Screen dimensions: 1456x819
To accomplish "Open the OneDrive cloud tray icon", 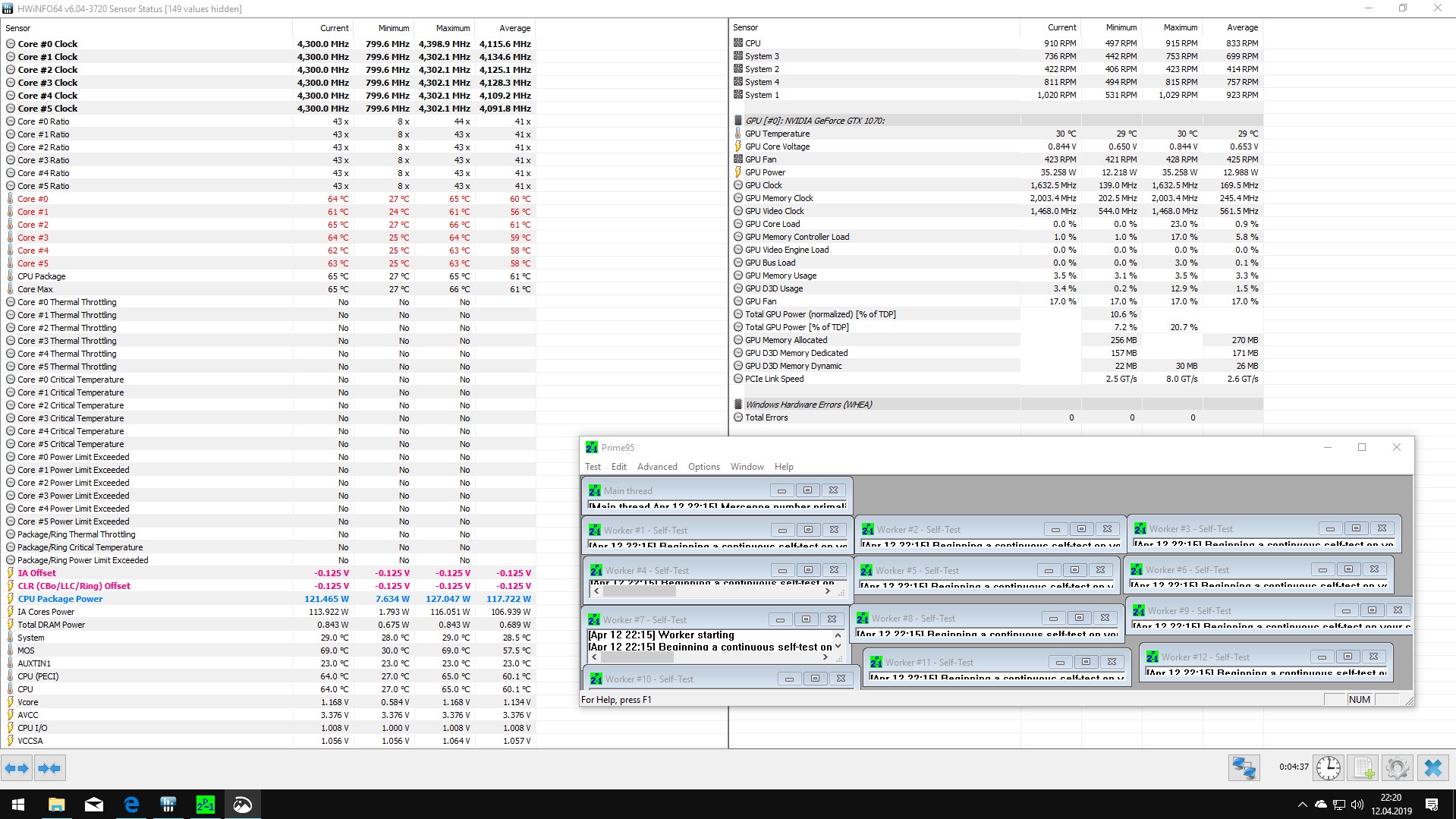I will click(1321, 805).
